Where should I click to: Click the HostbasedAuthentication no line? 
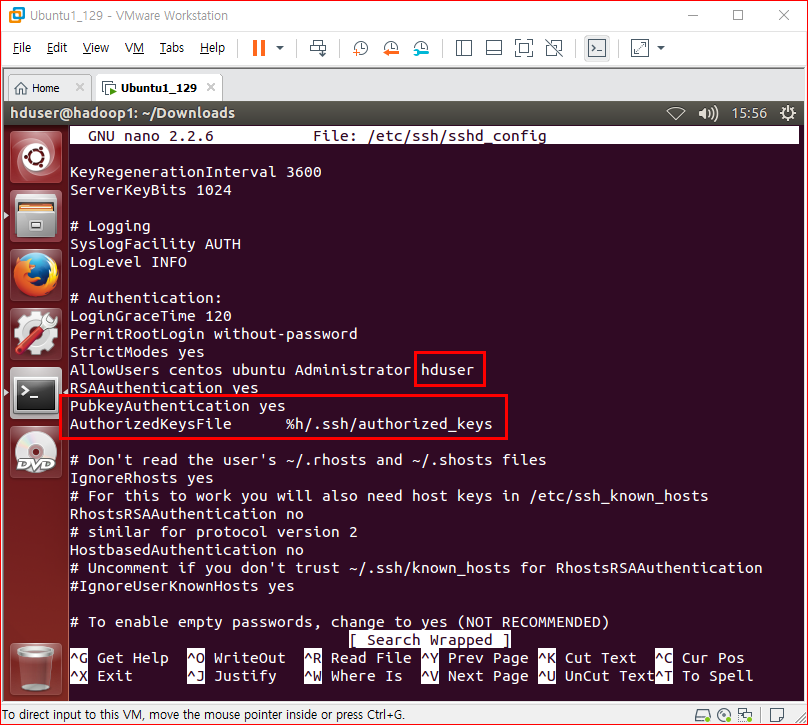pyautogui.click(x=187, y=550)
